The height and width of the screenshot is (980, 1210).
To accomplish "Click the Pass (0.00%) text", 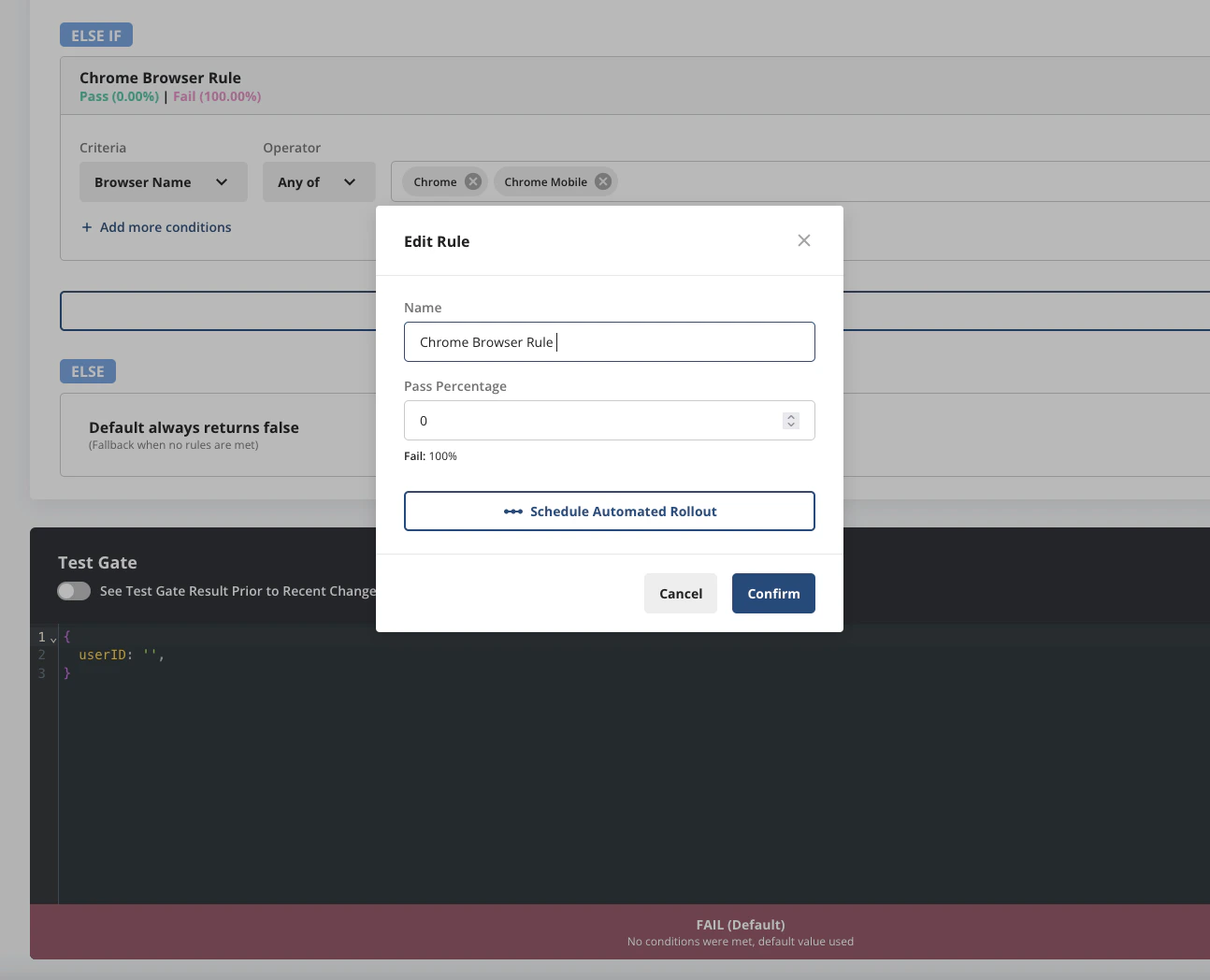I will (120, 96).
